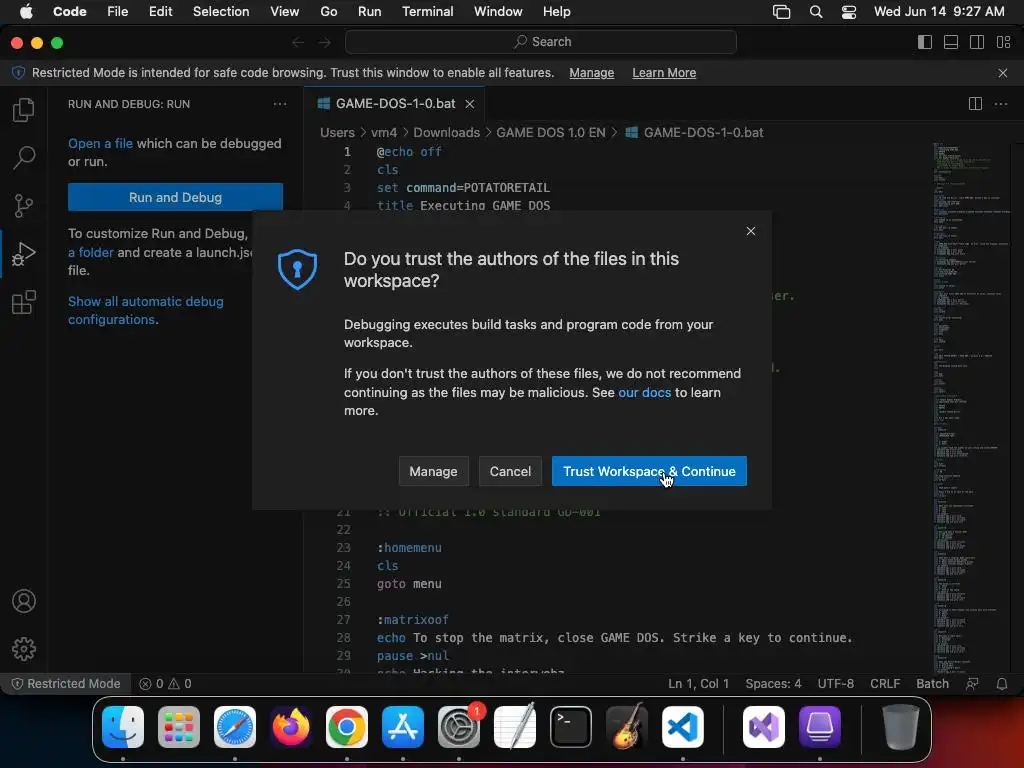The width and height of the screenshot is (1024, 768).
Task: Click the Manage button in the dialog
Action: point(434,472)
